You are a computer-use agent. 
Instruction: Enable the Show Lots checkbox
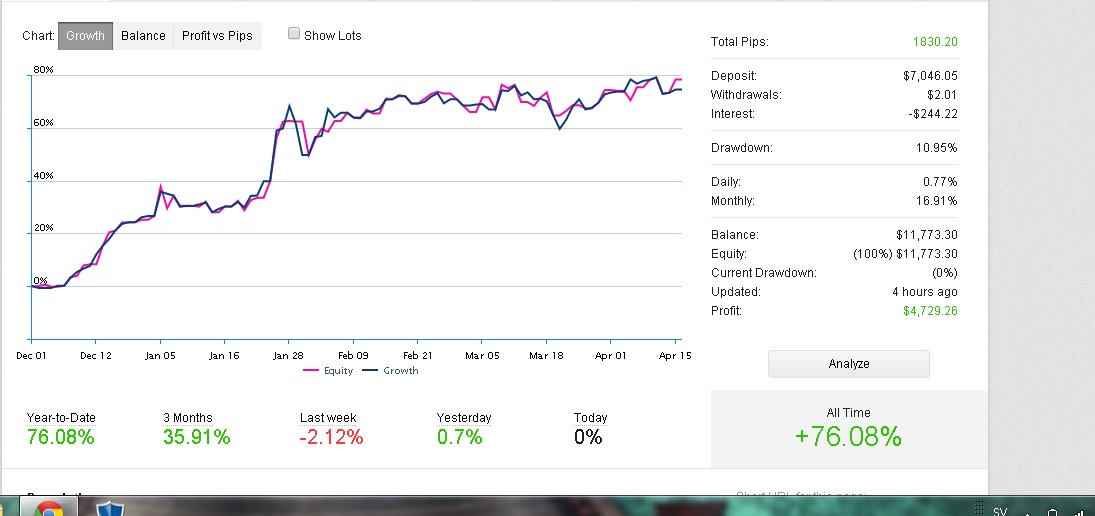(x=294, y=34)
